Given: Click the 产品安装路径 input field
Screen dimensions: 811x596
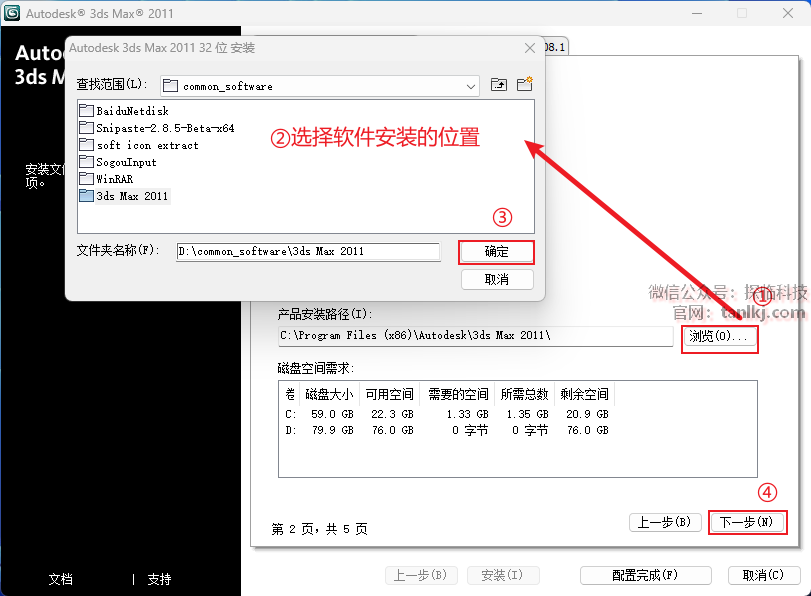Looking at the screenshot, I should tap(475, 336).
